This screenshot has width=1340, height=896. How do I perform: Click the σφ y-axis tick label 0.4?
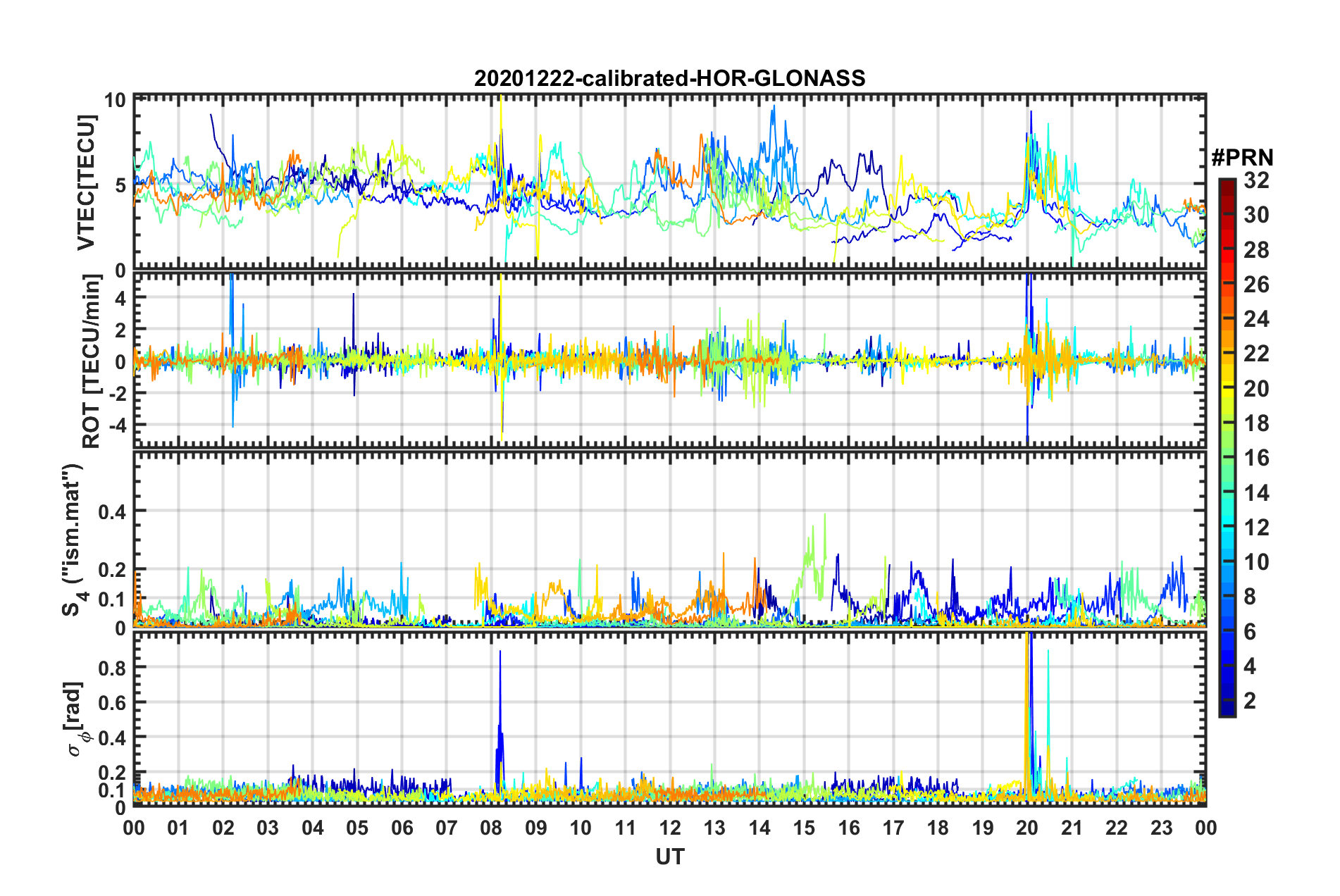coord(113,738)
